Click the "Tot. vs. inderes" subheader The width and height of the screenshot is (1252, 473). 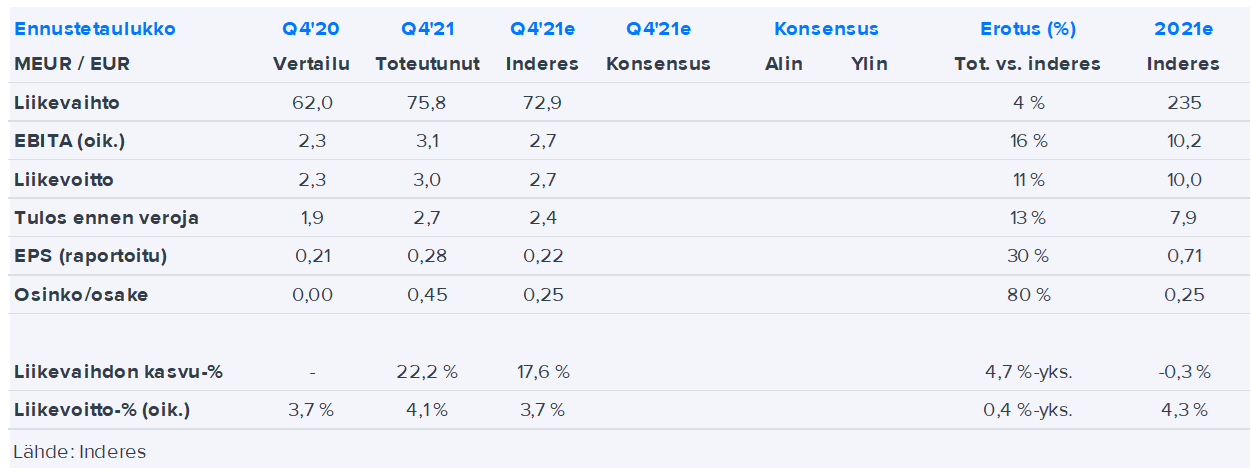1027,64
